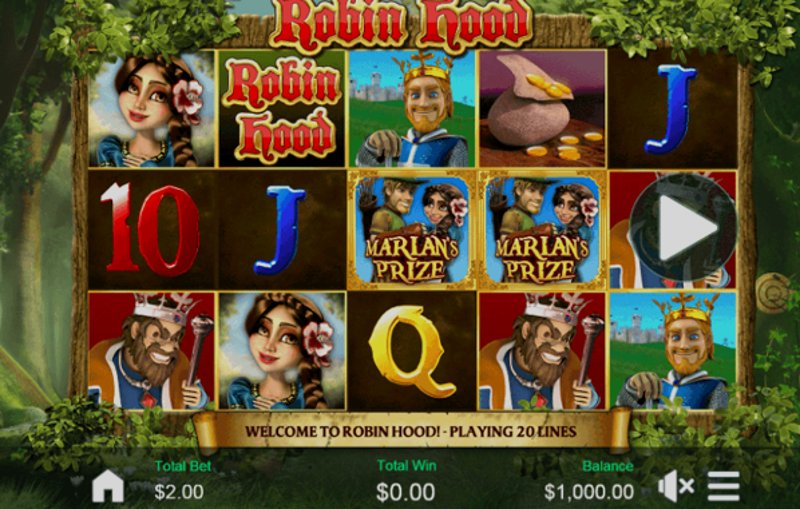
Task: Click the Balance $1,000.00 display
Action: (x=589, y=492)
